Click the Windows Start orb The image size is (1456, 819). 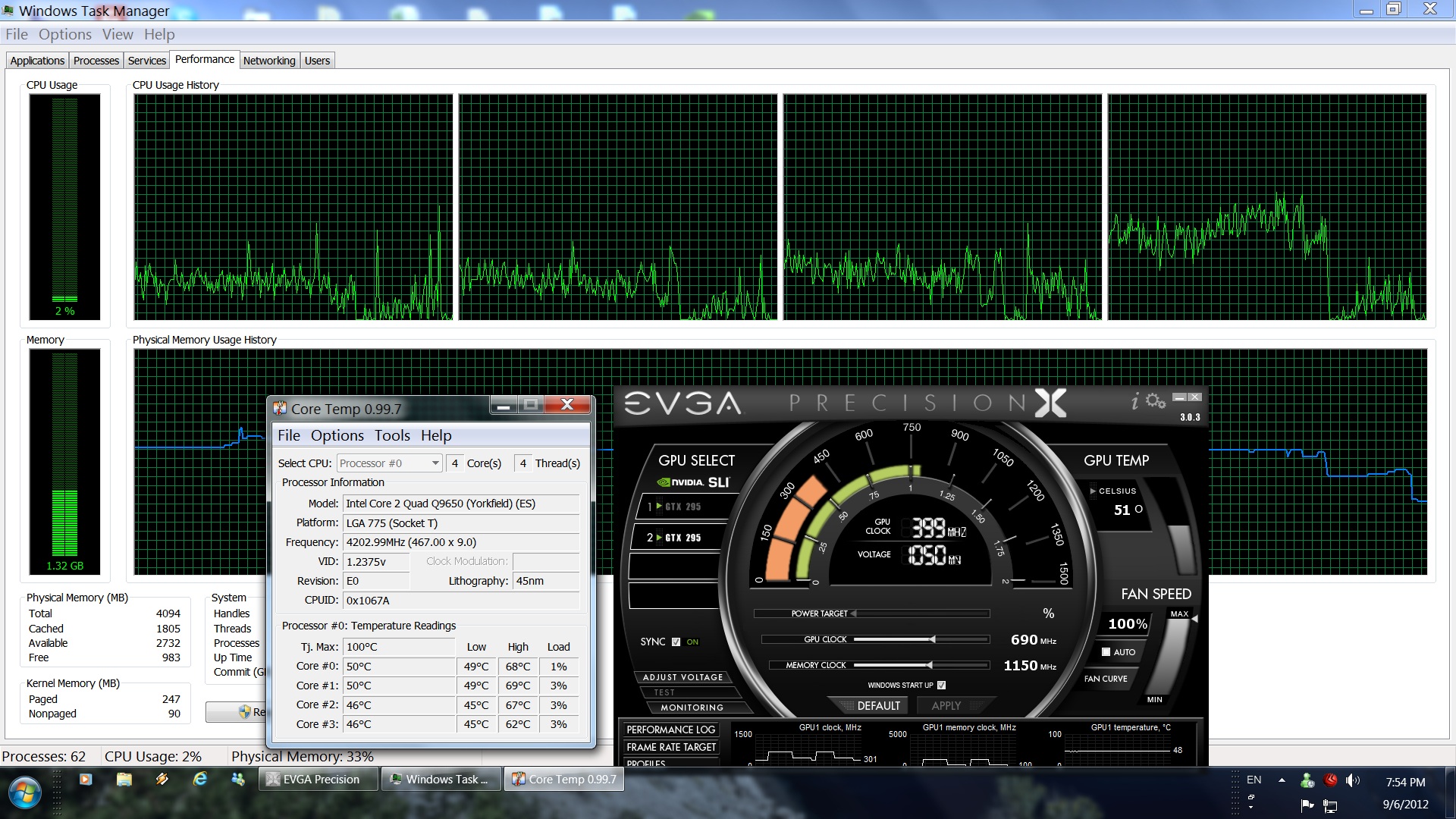25,792
